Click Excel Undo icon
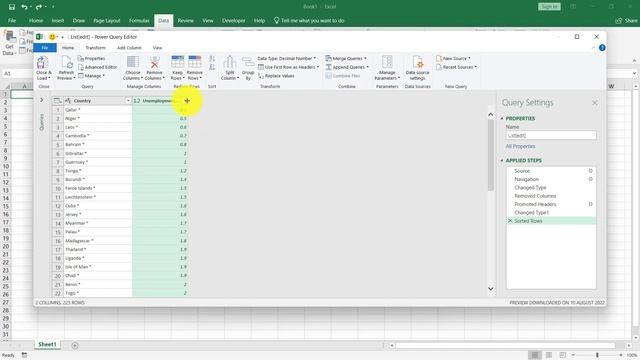640x360 pixels. 24,7
